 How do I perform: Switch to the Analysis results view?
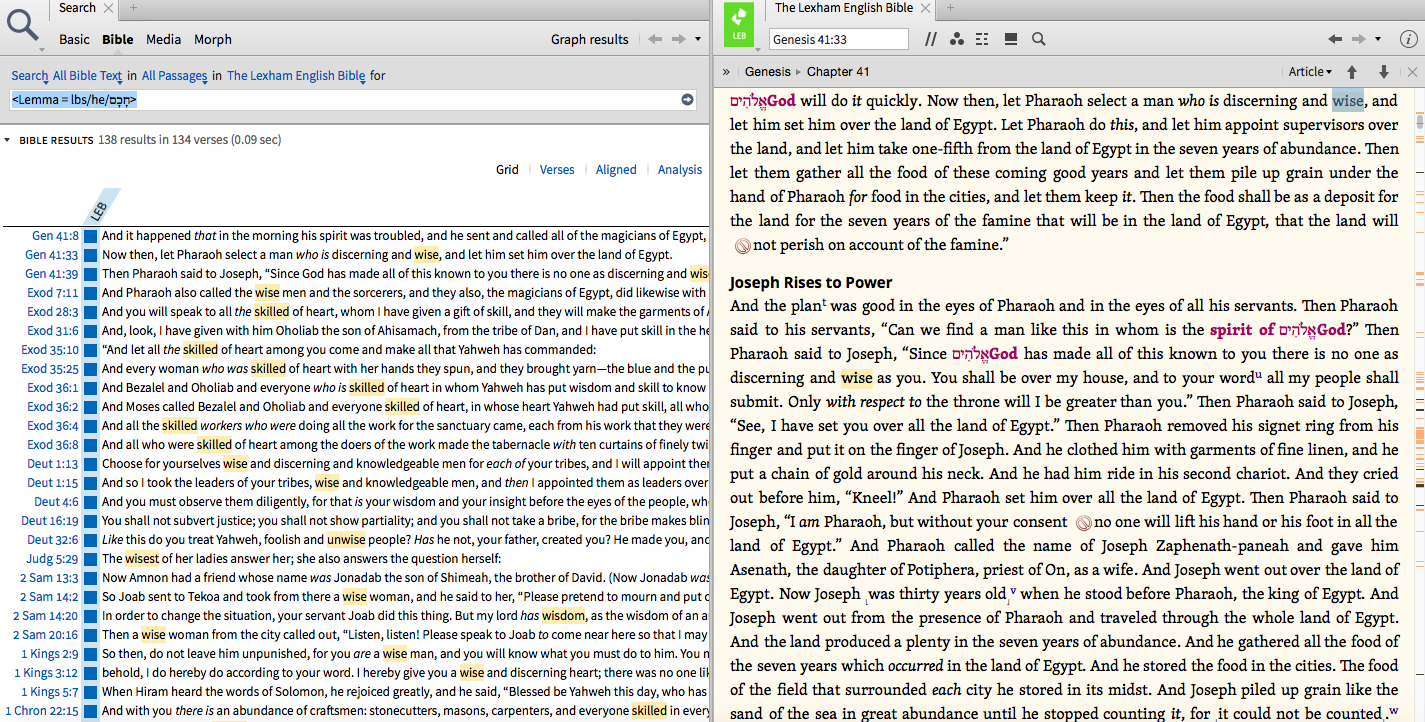[680, 170]
